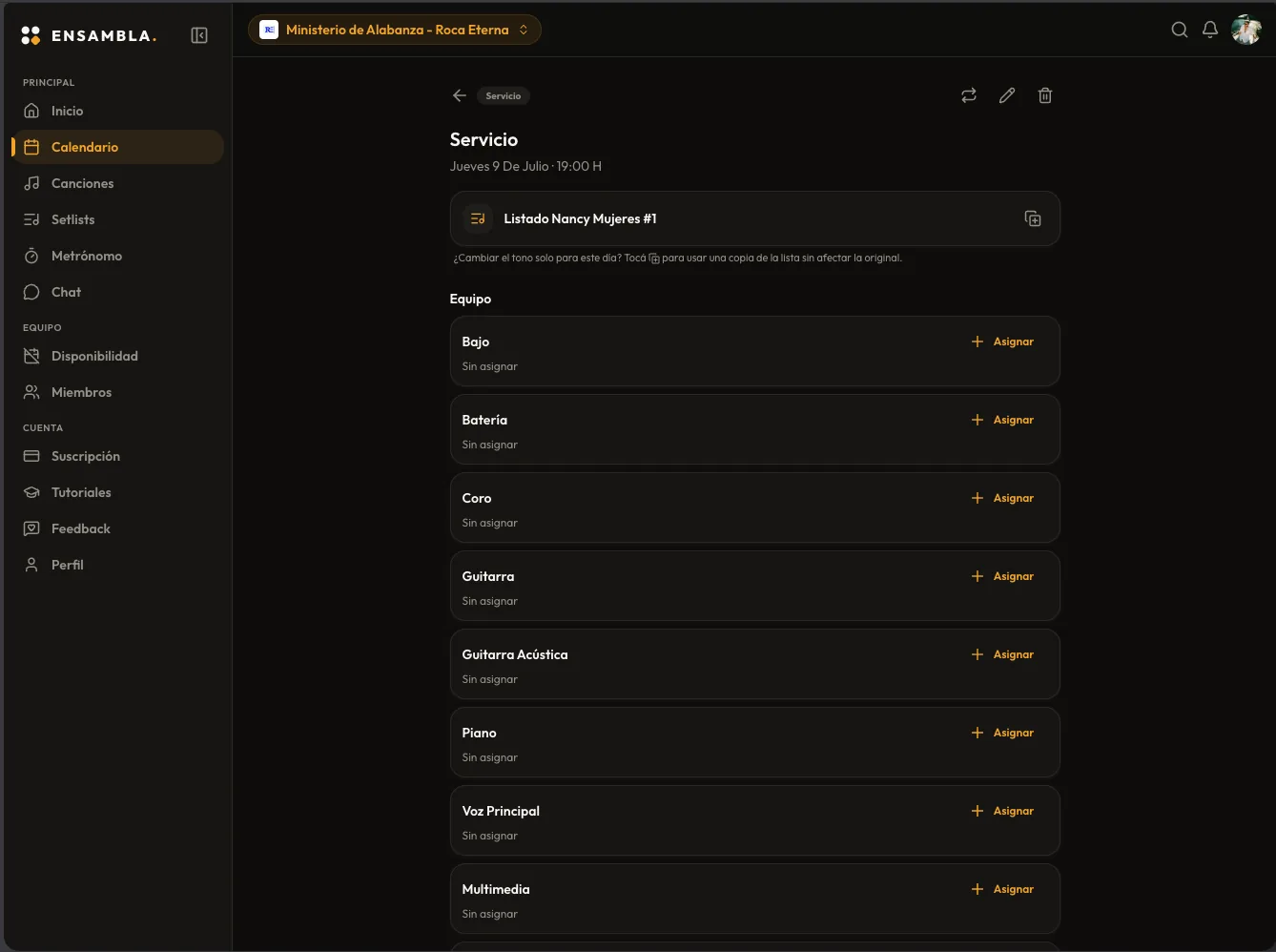Click the Calendario calendar icon

click(x=31, y=147)
